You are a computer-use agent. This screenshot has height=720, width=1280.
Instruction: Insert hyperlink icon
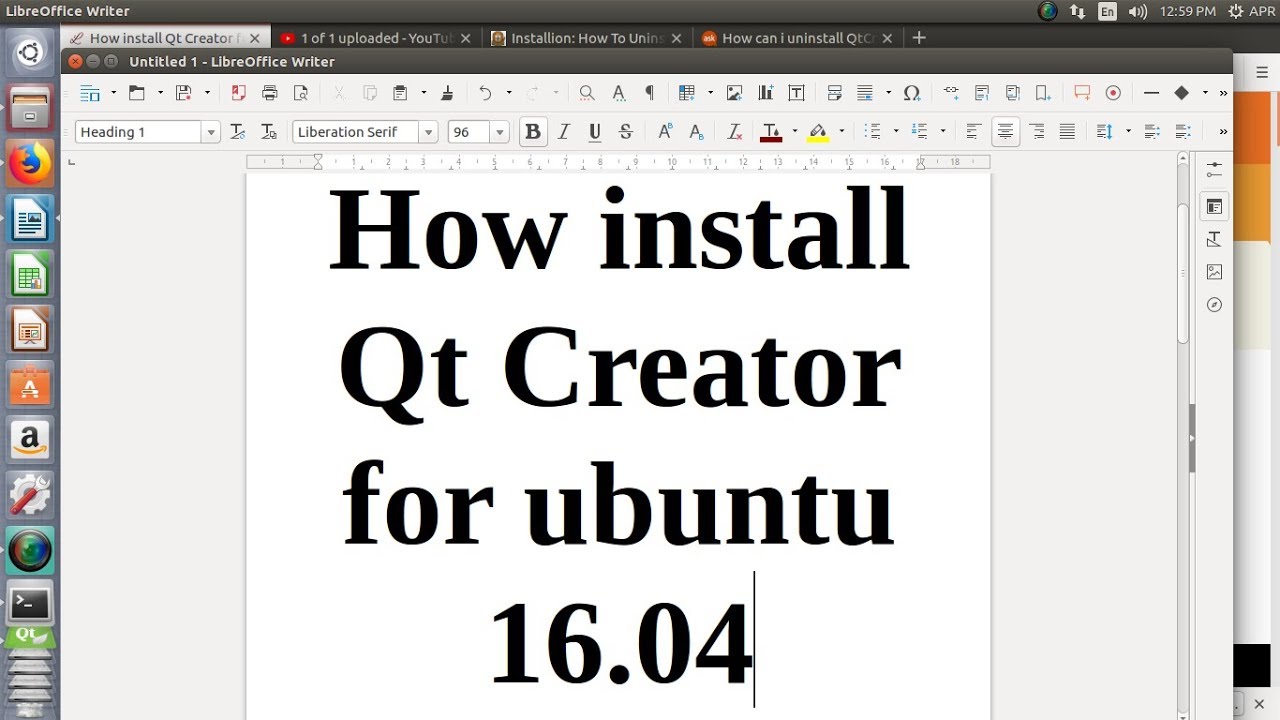950,93
